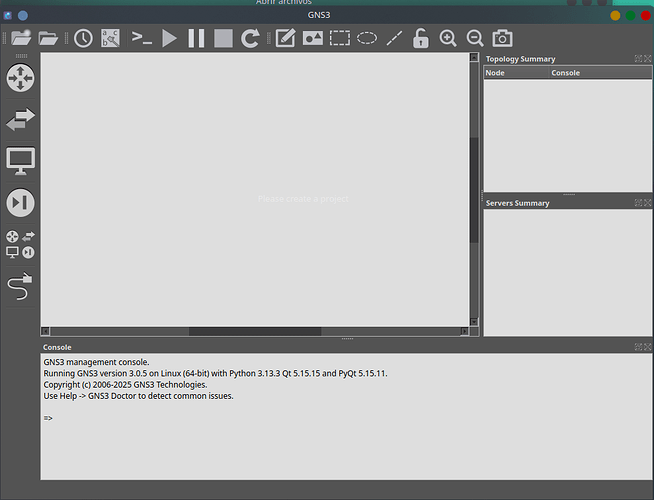Click "Copyright (c) 2006-2025 GNS3 Technologies" line

coord(125,385)
